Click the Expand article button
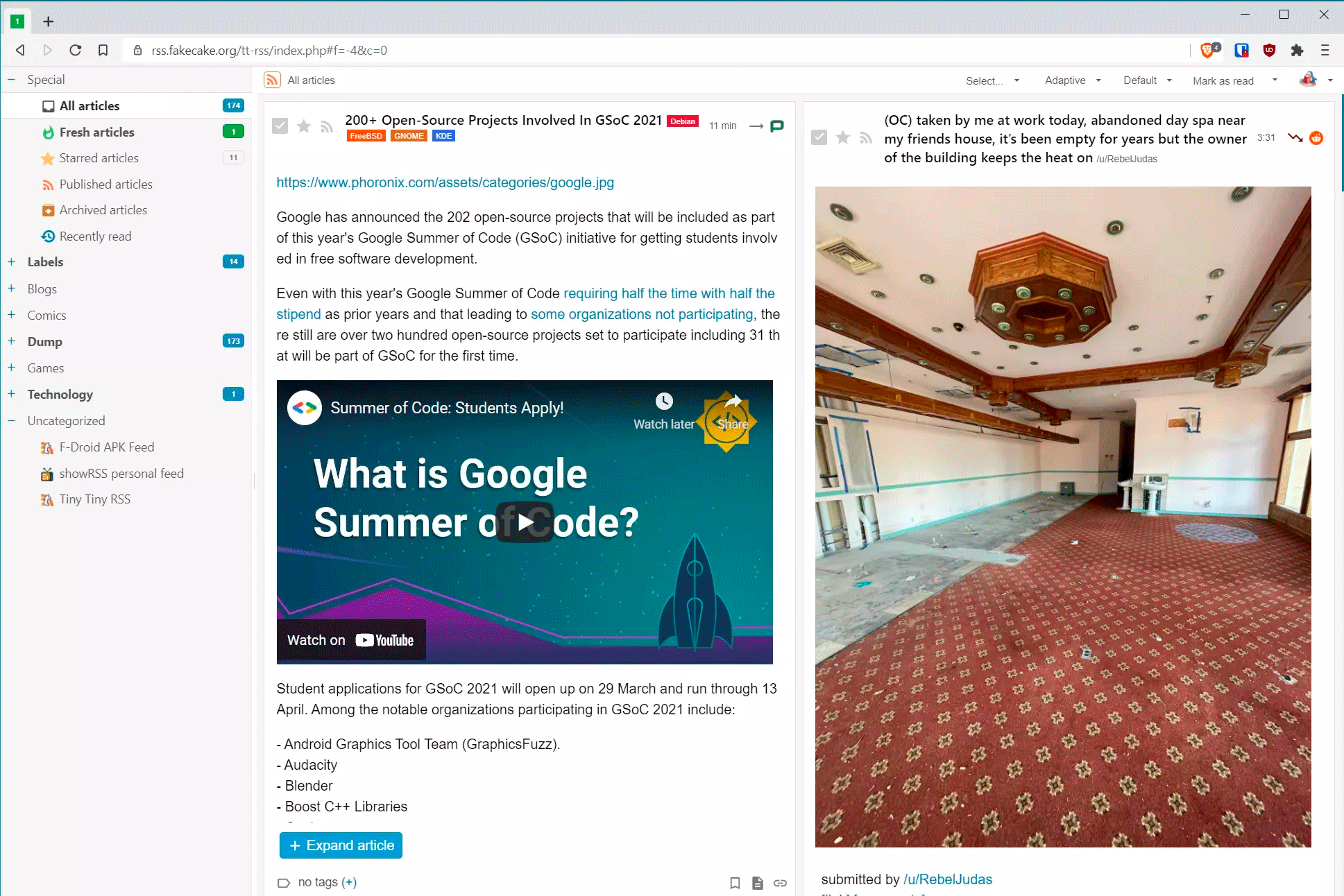Viewport: 1344px width, 896px height. point(341,845)
